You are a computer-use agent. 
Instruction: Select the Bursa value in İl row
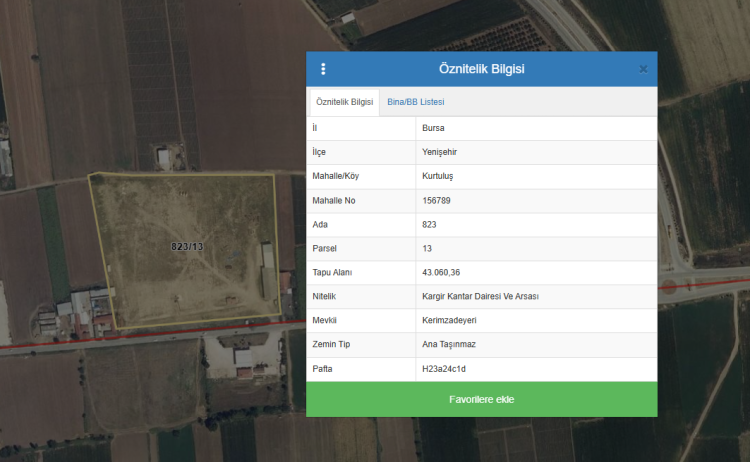pyautogui.click(x=434, y=128)
